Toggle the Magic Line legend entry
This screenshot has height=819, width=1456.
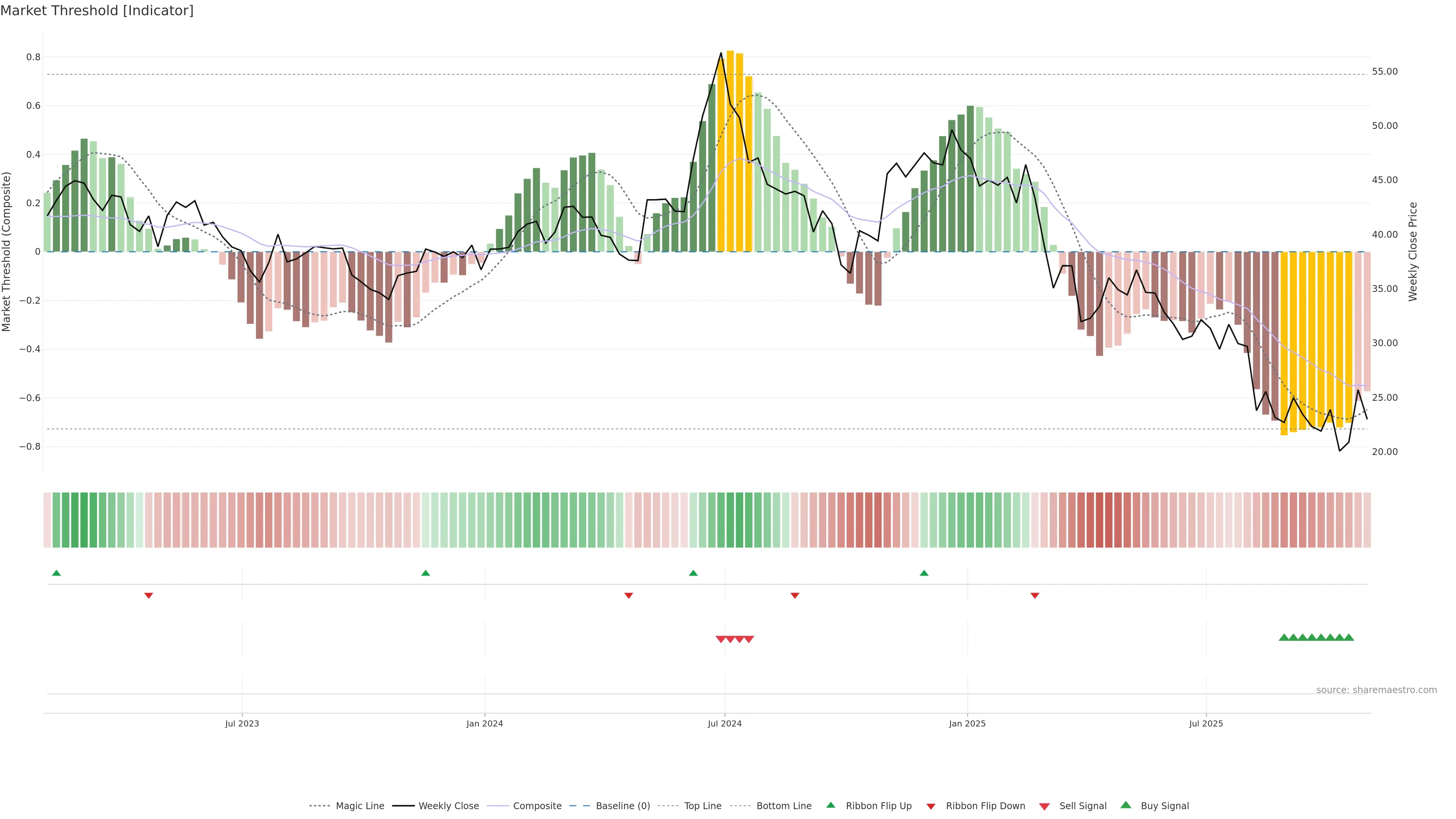click(x=359, y=805)
